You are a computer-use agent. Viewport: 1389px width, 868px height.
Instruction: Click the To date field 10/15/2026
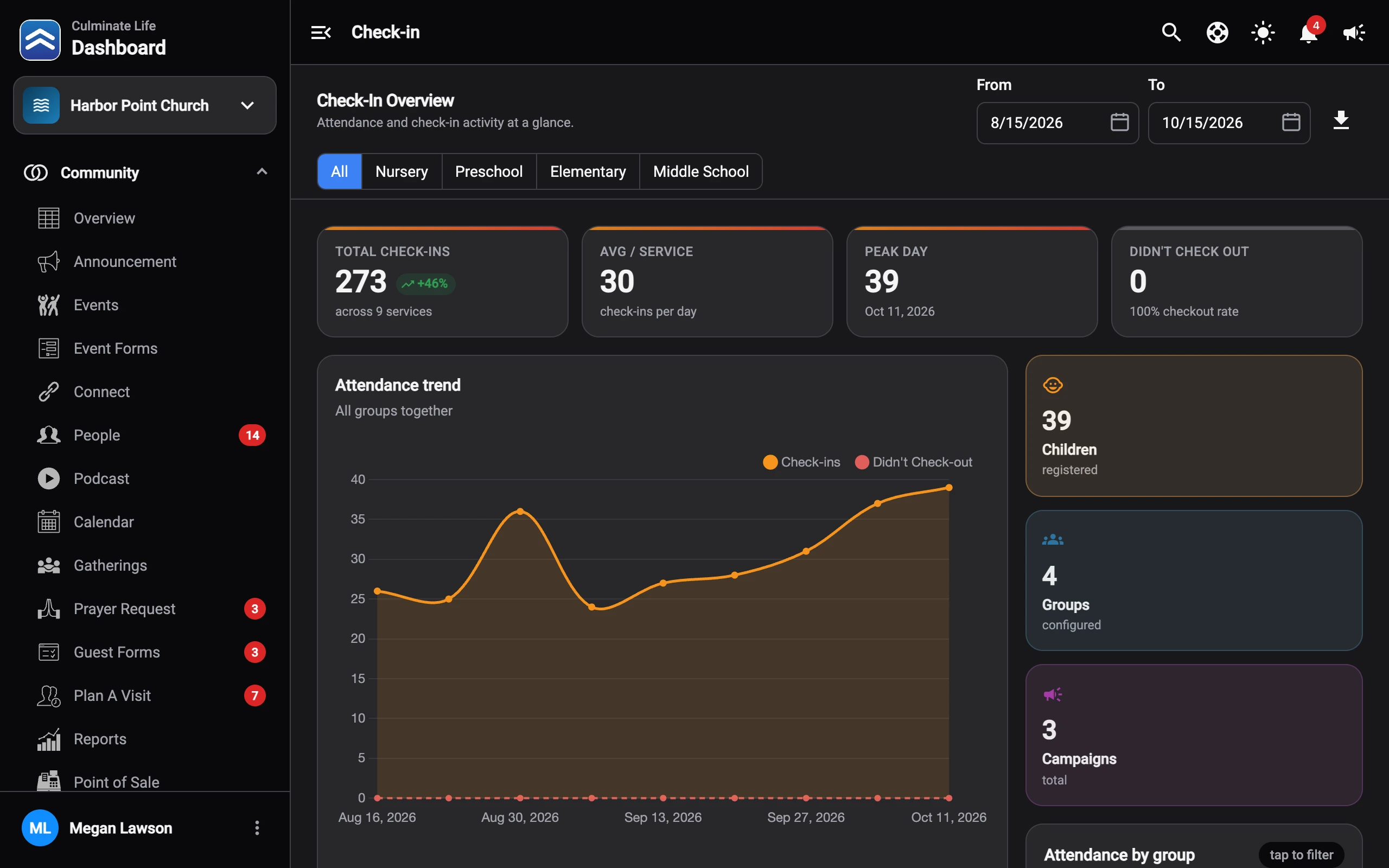(x=1229, y=123)
